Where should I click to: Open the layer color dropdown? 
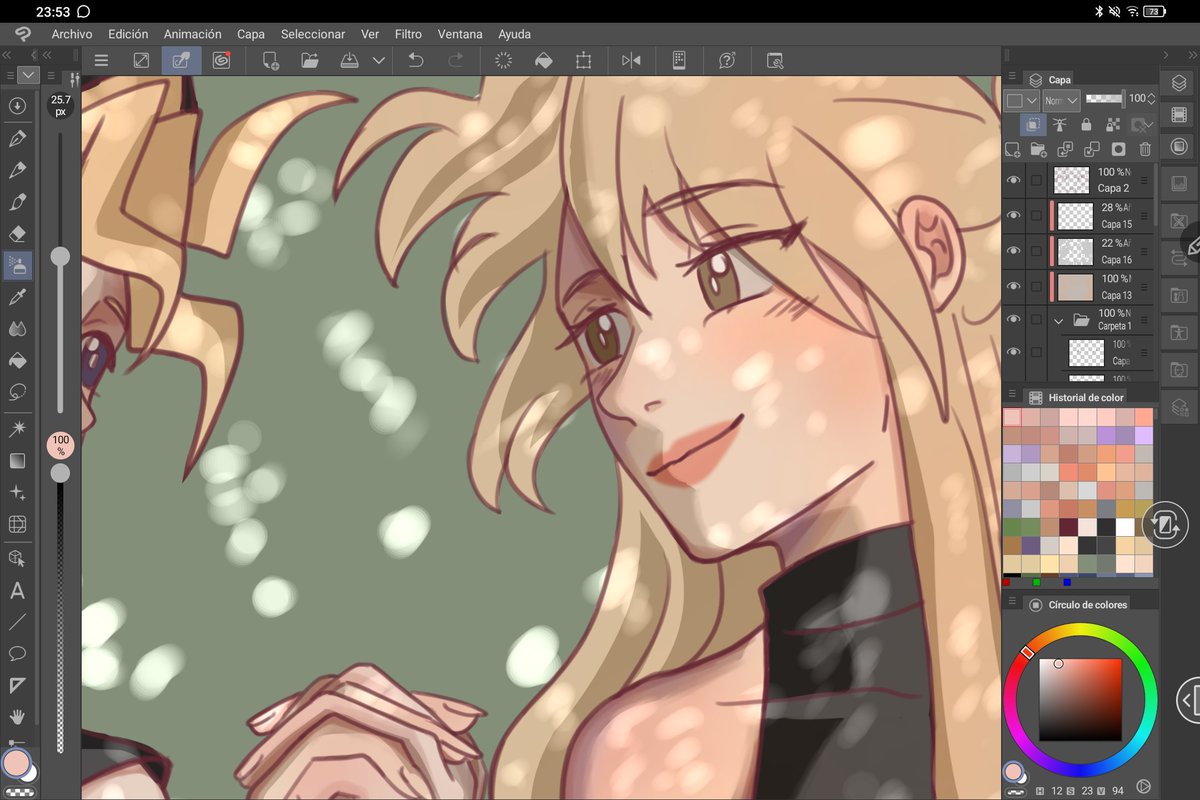[x=1021, y=99]
